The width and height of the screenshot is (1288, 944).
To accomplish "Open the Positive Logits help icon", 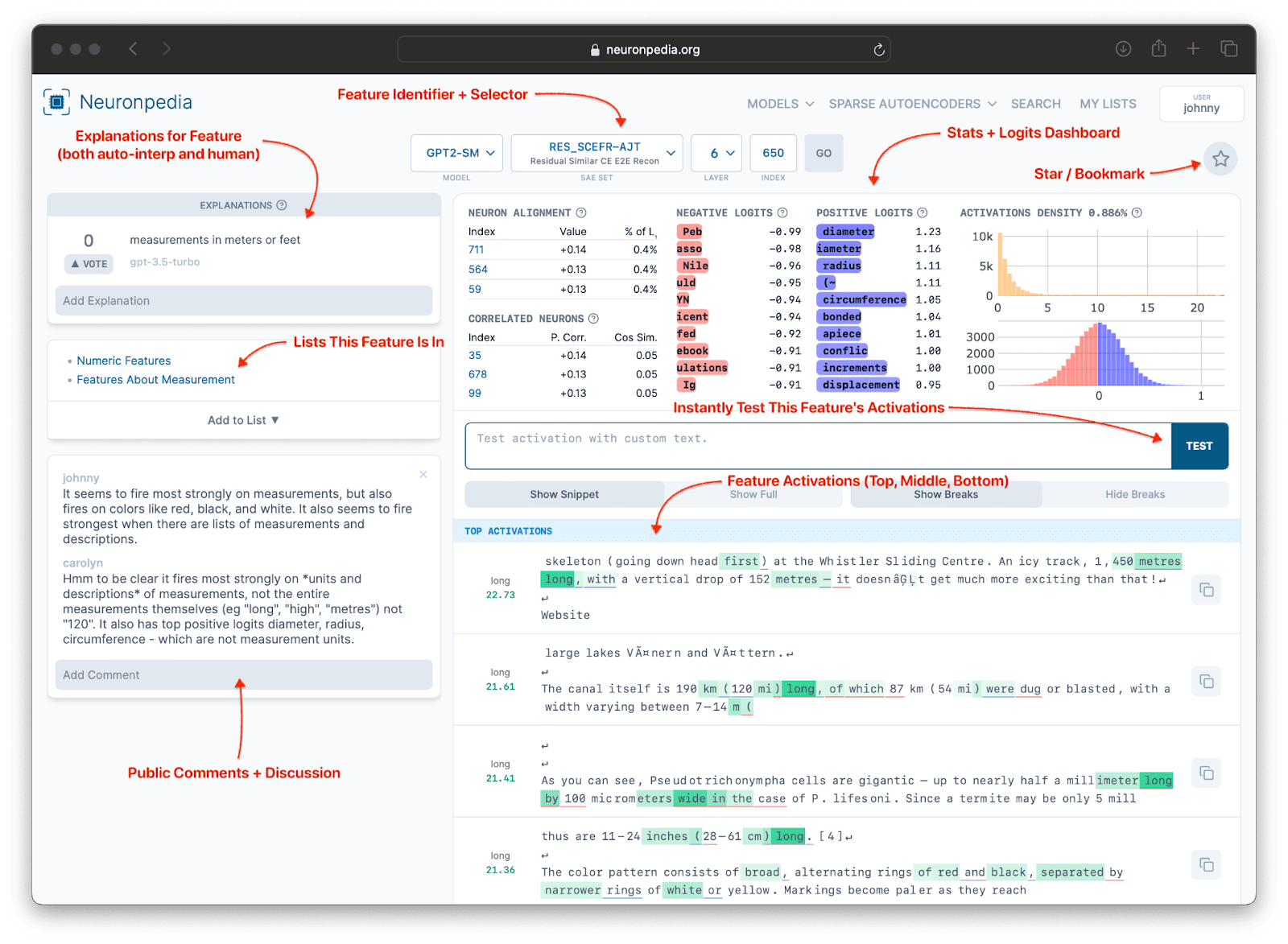I will [x=923, y=212].
